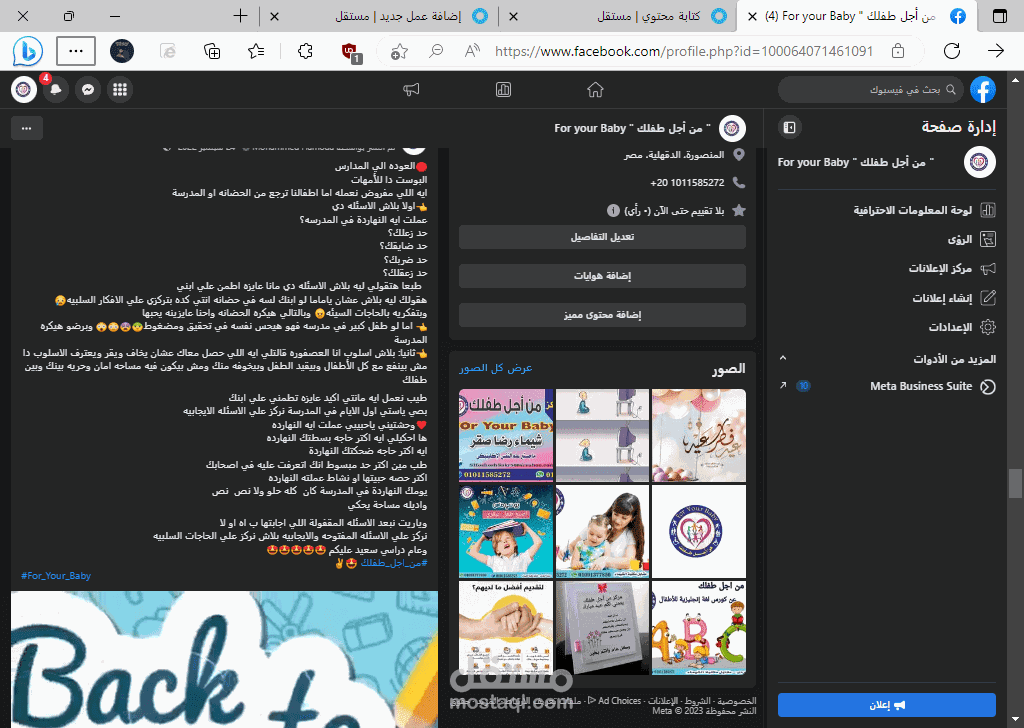Open the Back to school post image
This screenshot has height=728, width=1024.
click(x=224, y=659)
